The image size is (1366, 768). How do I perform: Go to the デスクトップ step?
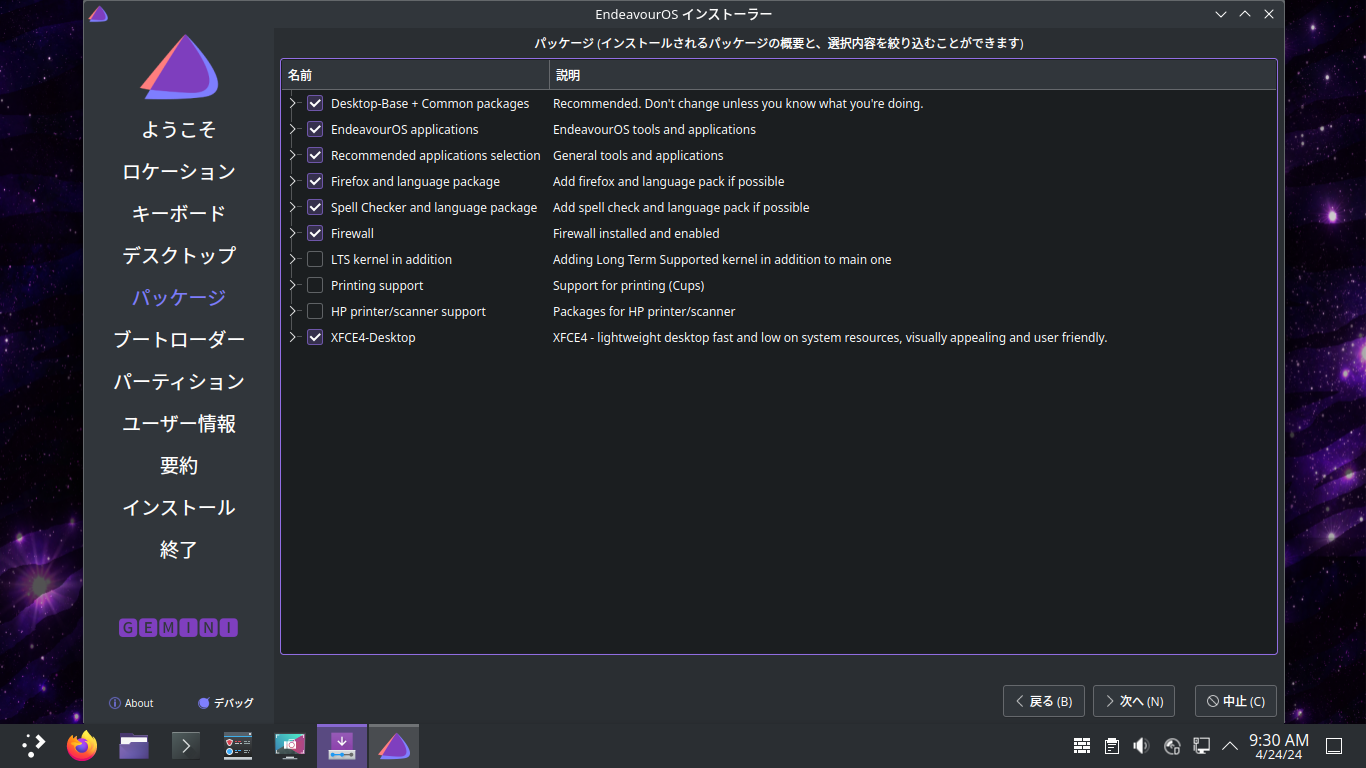pos(179,256)
